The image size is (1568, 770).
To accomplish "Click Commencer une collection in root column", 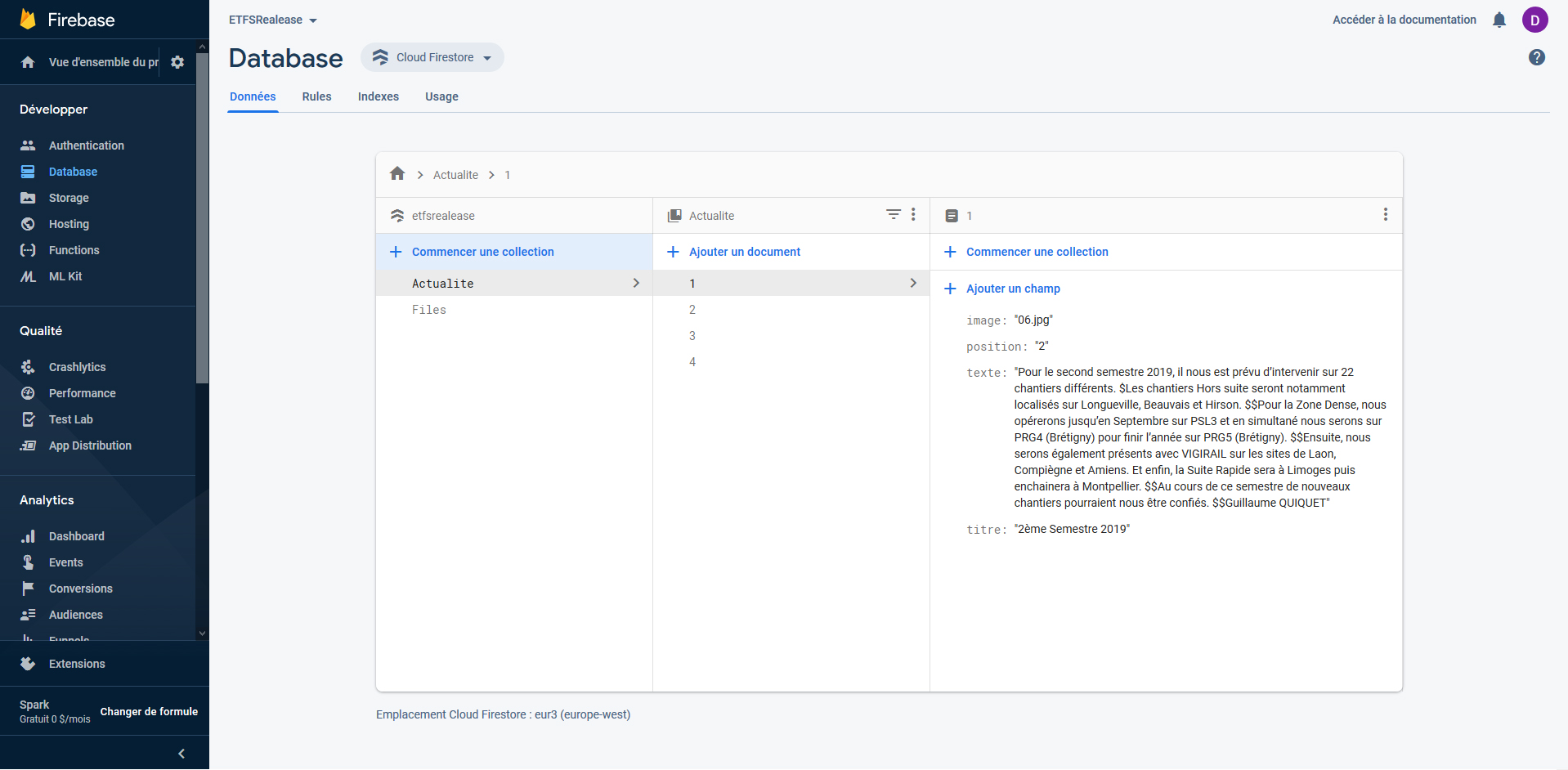I will [x=482, y=252].
